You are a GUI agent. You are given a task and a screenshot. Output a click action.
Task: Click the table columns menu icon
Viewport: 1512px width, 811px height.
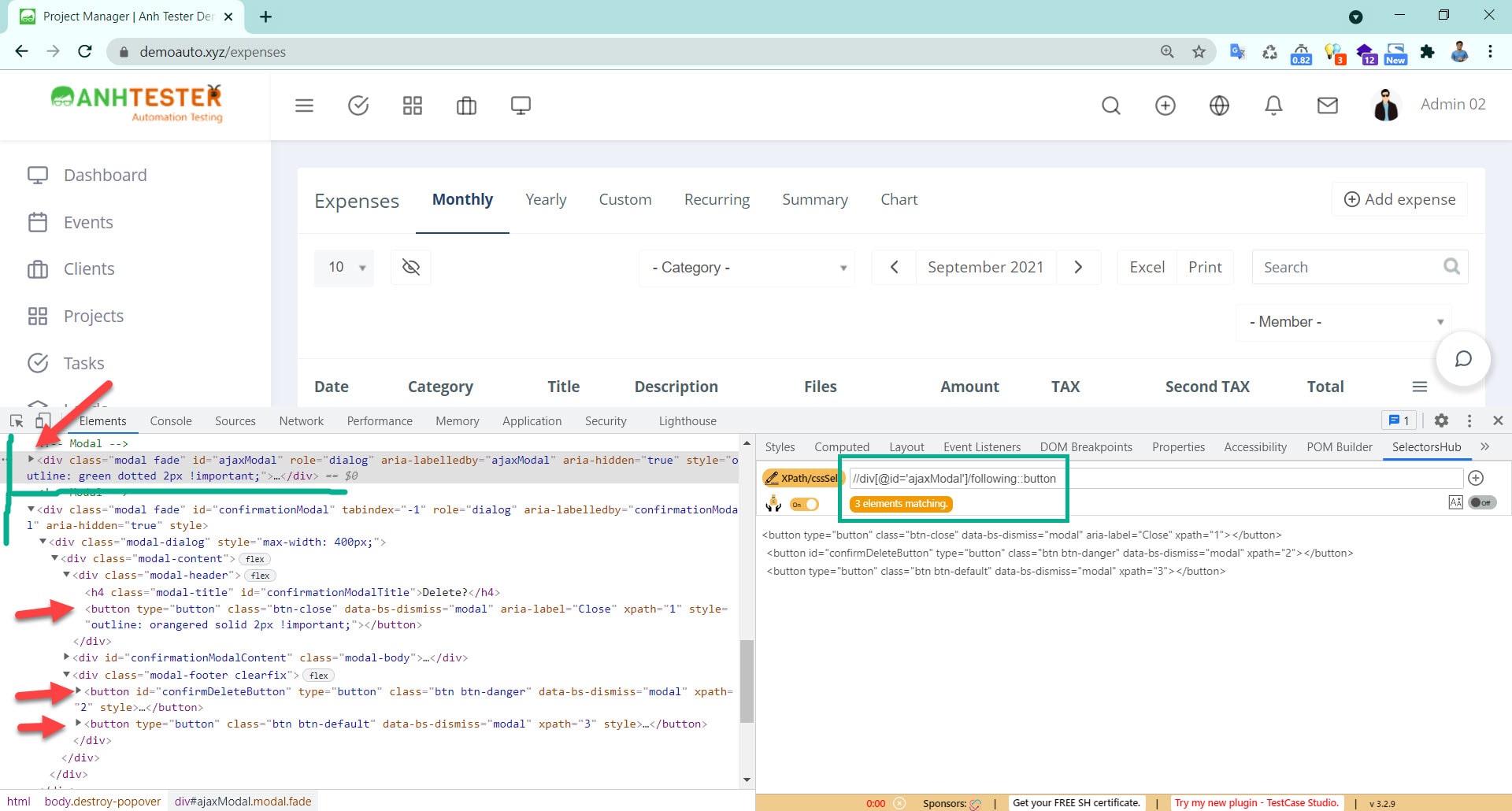(x=1420, y=387)
